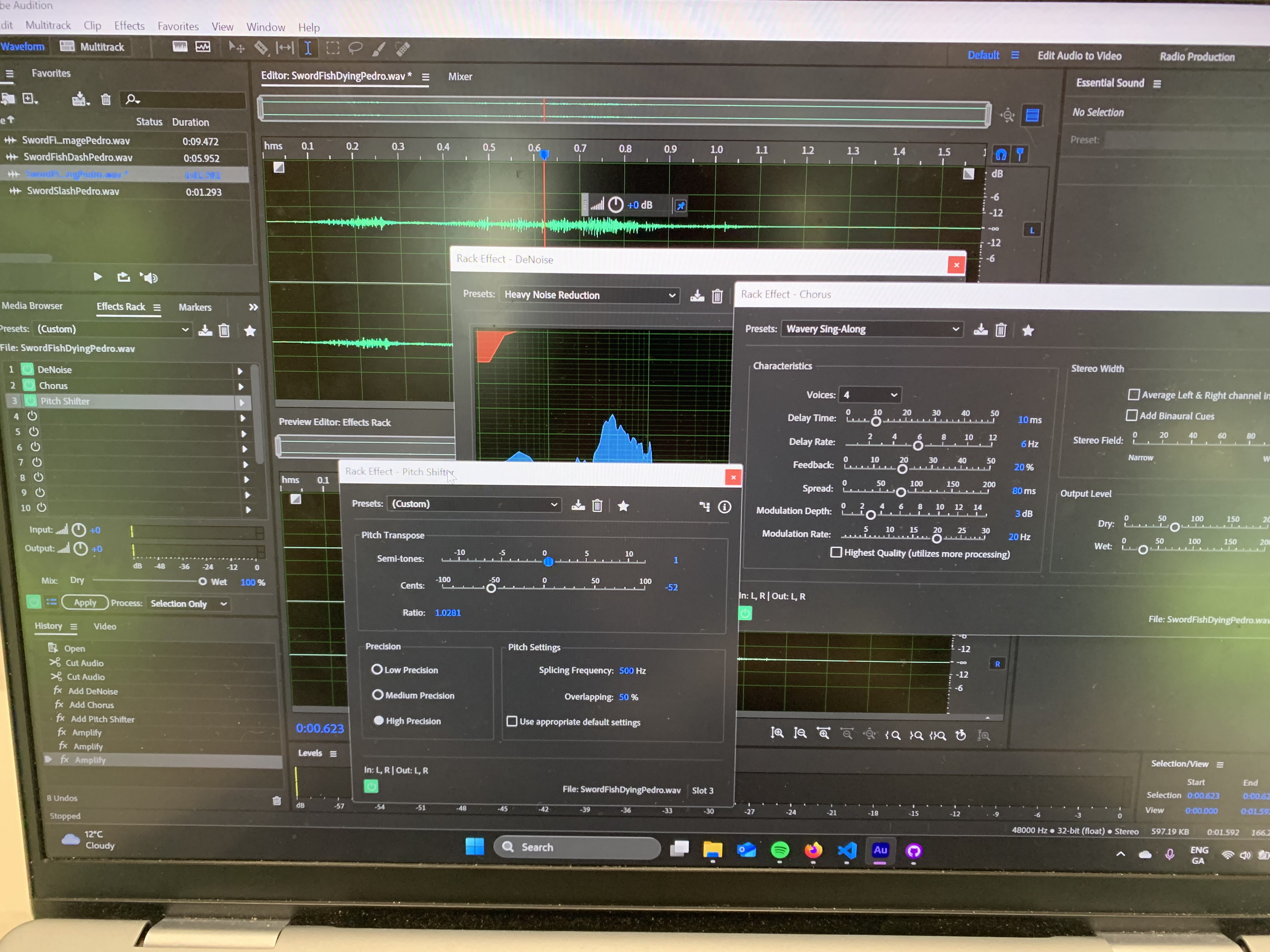
Task: Click play button in Files panel
Action: click(x=98, y=277)
